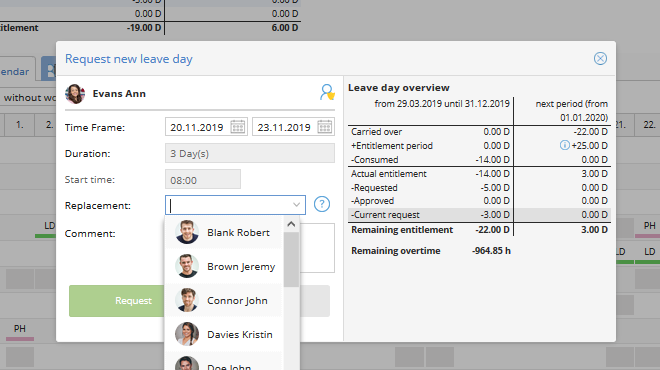Click the Start time field 08:00
Image resolution: width=660 pixels, height=370 pixels.
(203, 180)
